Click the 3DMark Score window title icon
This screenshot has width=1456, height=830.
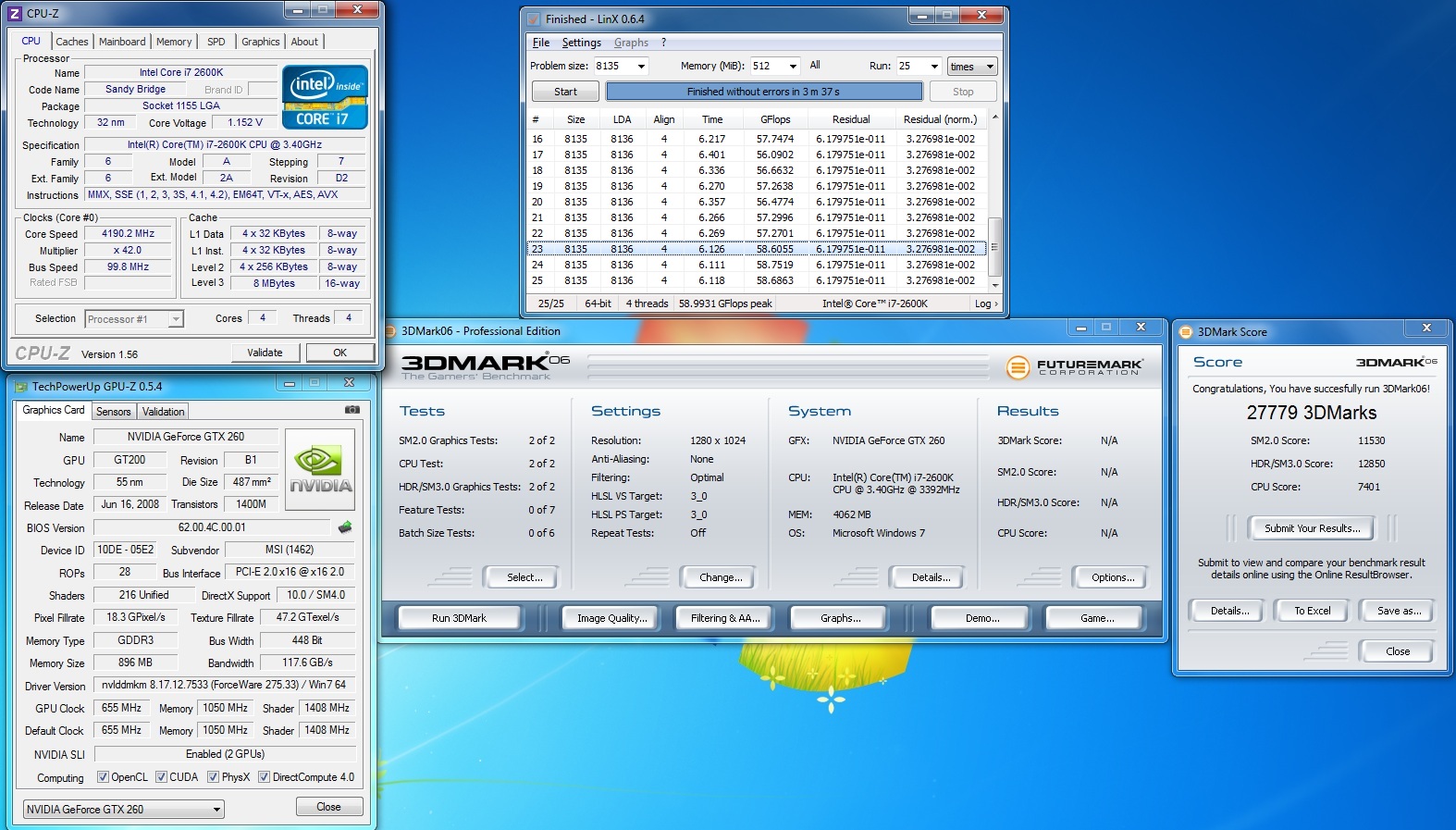pyautogui.click(x=1186, y=331)
